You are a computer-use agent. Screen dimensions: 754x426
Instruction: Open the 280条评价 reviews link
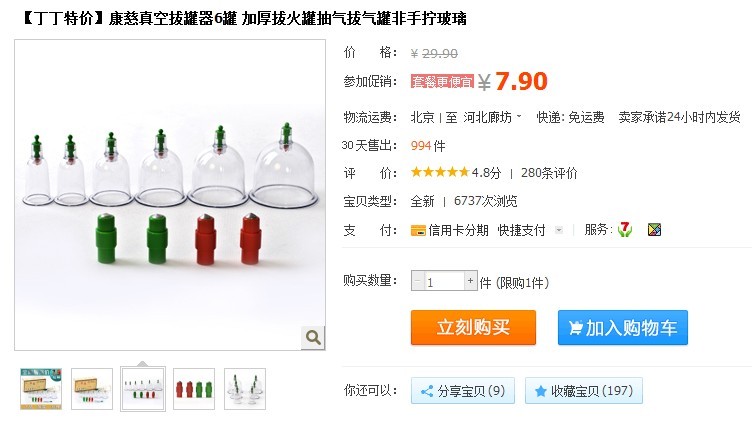[x=549, y=173]
